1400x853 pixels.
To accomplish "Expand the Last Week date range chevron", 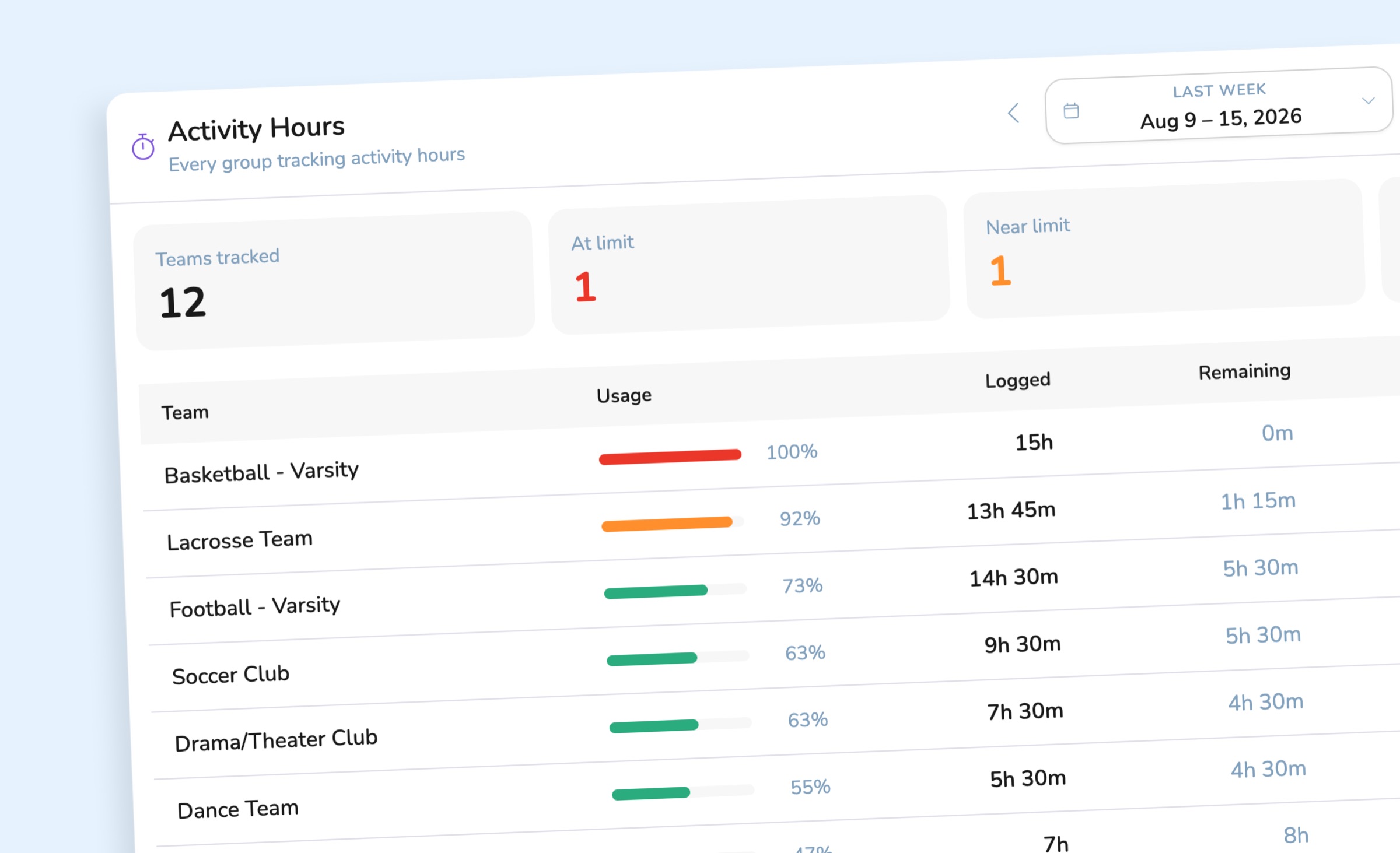I will 1368,101.
